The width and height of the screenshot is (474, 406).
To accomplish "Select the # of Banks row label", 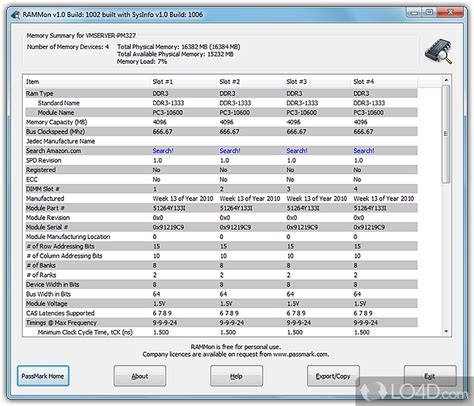I will [x=41, y=265].
